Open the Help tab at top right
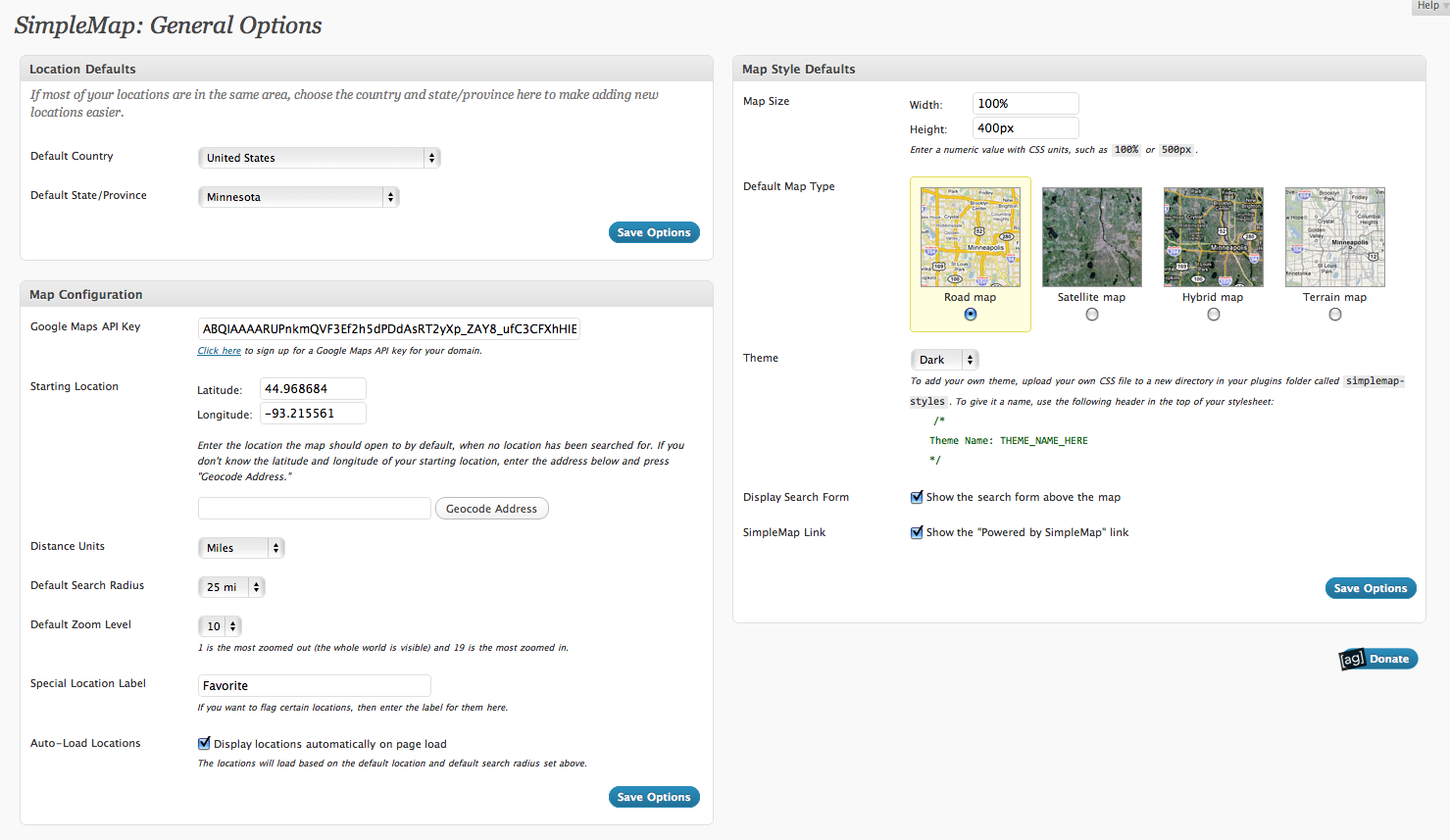The height and width of the screenshot is (840, 1450). tap(1431, 6)
